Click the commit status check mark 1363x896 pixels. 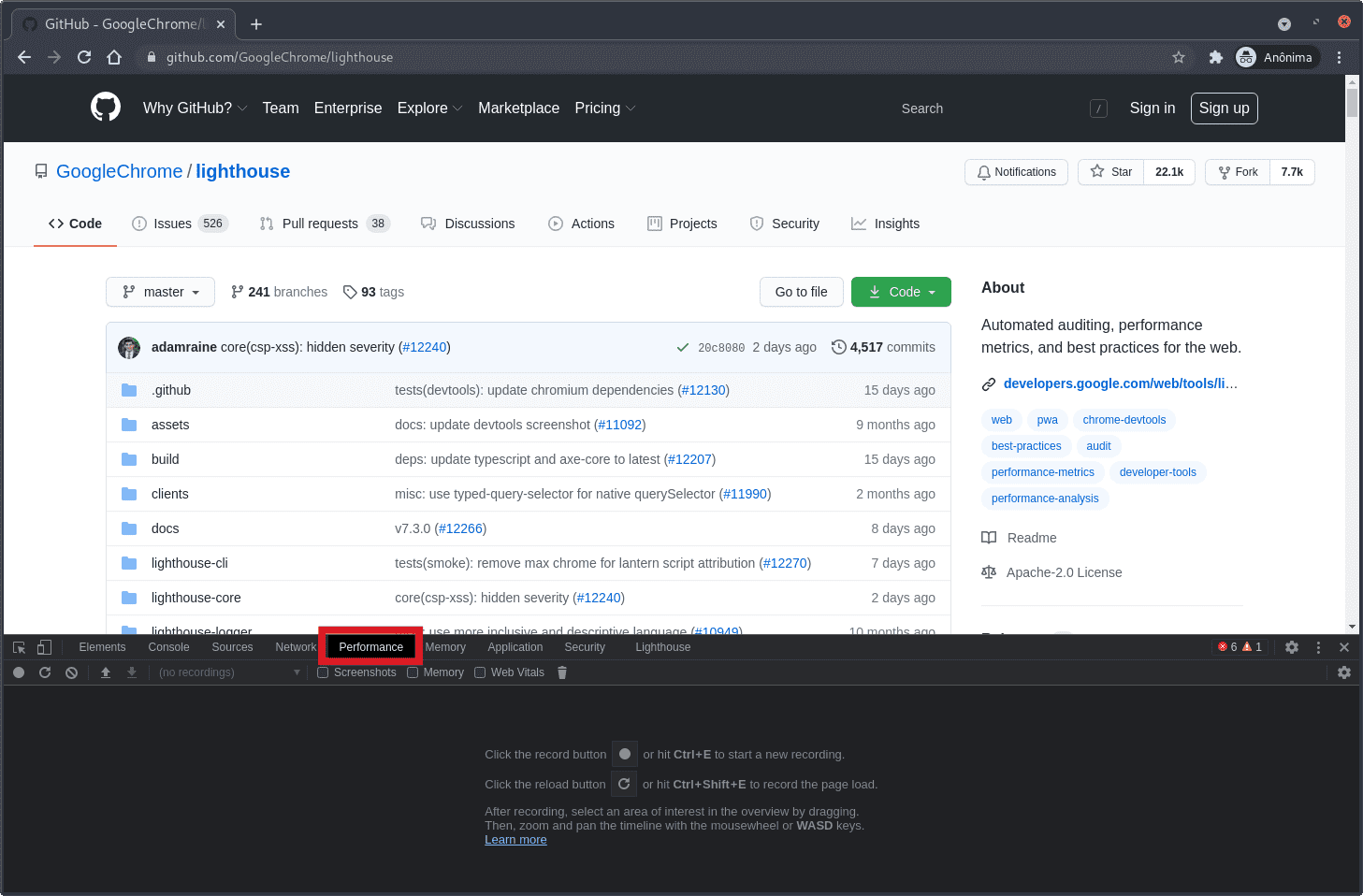click(683, 348)
